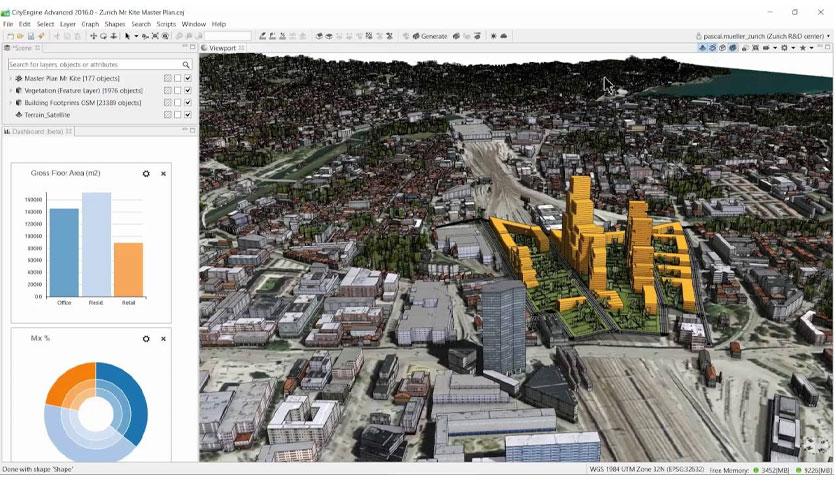
Task: Open the Layer menu
Action: (68, 24)
